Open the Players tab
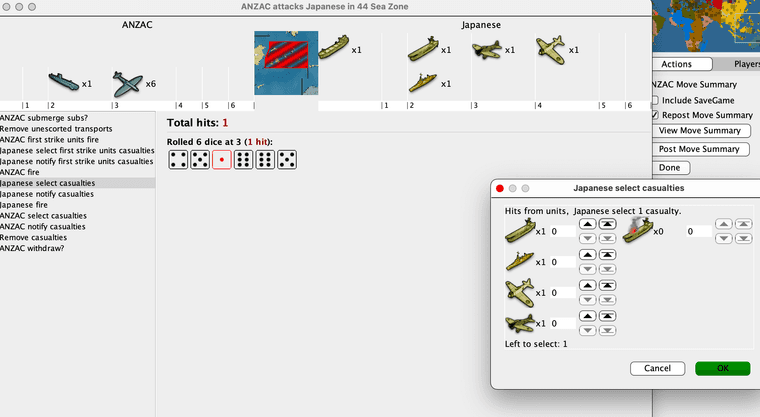760x417 pixels. (x=744, y=63)
